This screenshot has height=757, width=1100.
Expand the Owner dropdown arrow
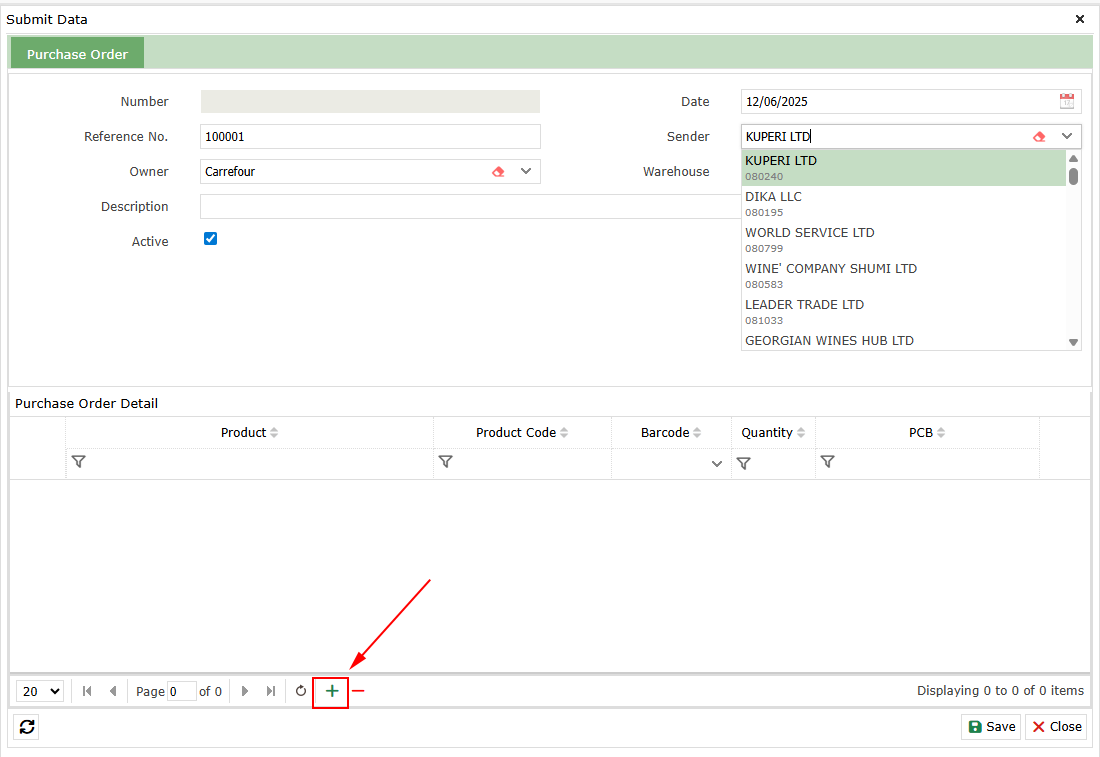(526, 171)
